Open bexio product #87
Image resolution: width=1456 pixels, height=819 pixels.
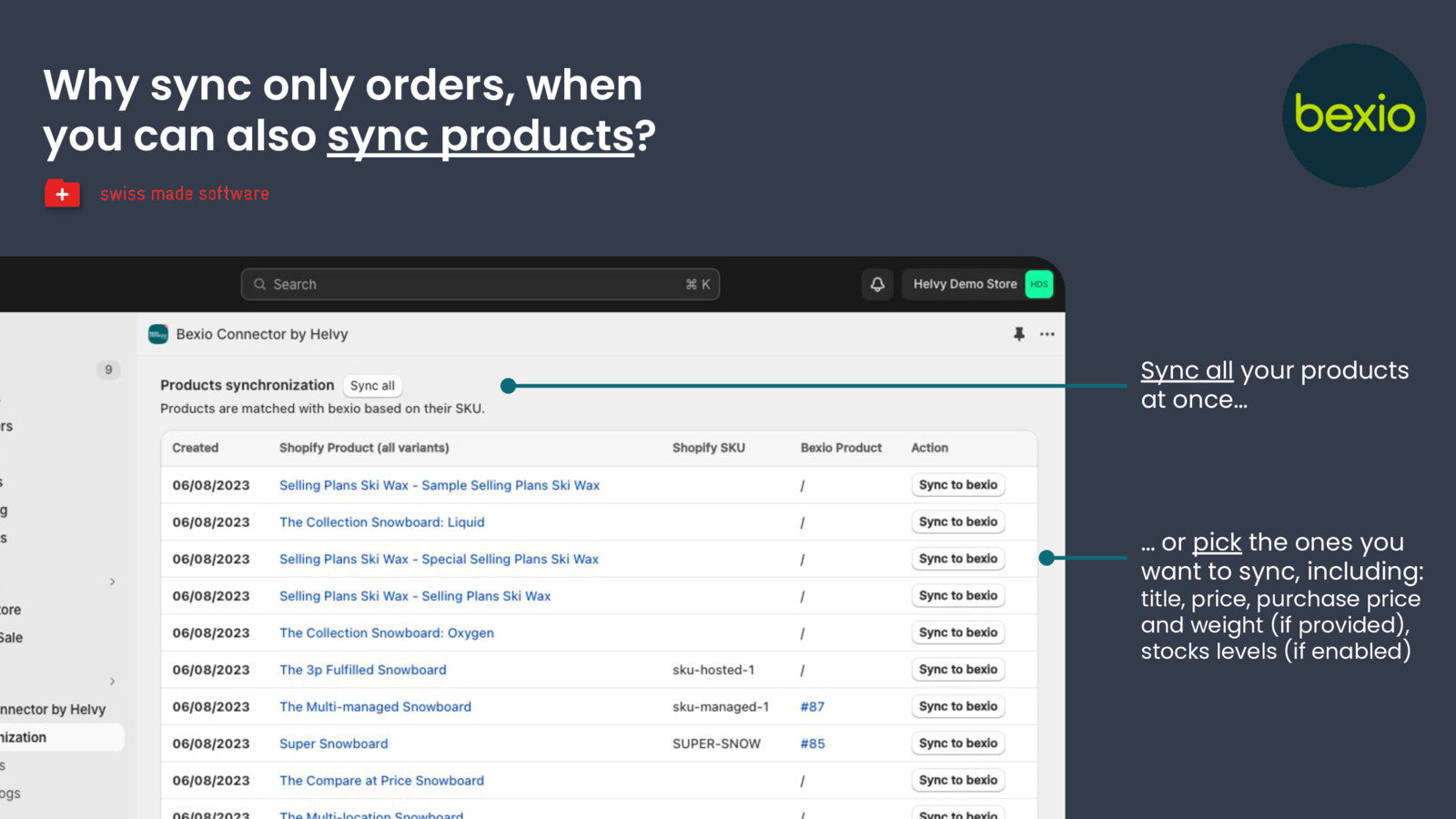(813, 706)
